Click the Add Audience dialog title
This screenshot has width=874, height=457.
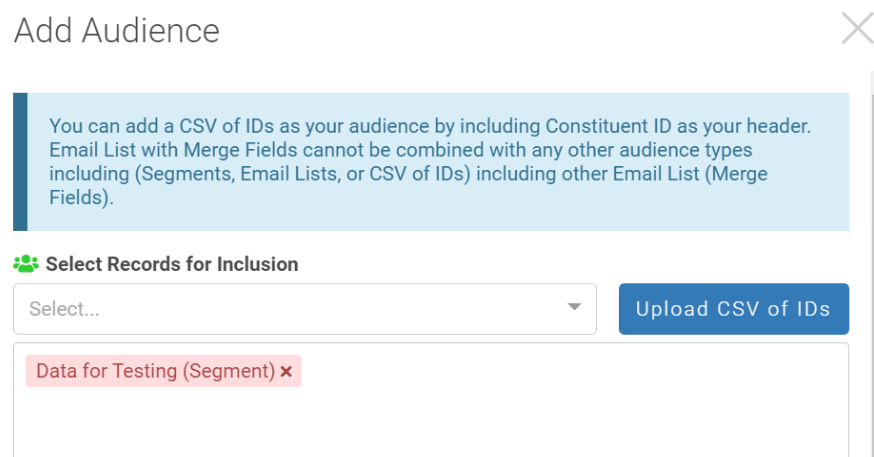tap(116, 30)
